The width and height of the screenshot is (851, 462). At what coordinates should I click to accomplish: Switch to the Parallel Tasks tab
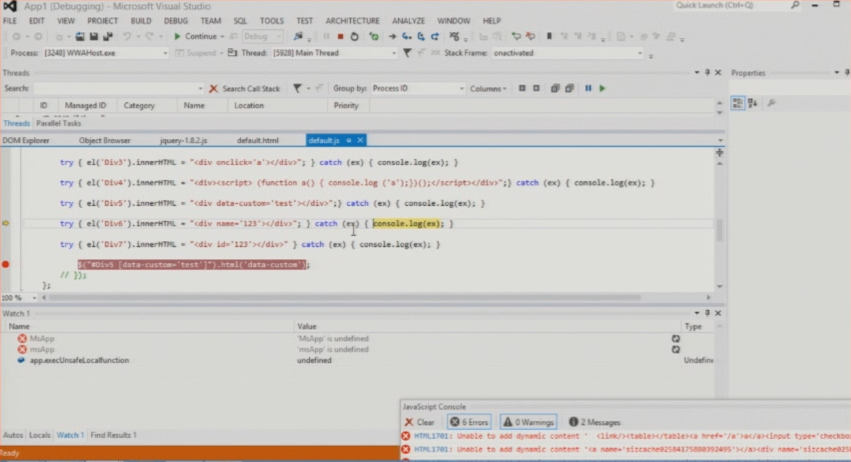(58, 123)
